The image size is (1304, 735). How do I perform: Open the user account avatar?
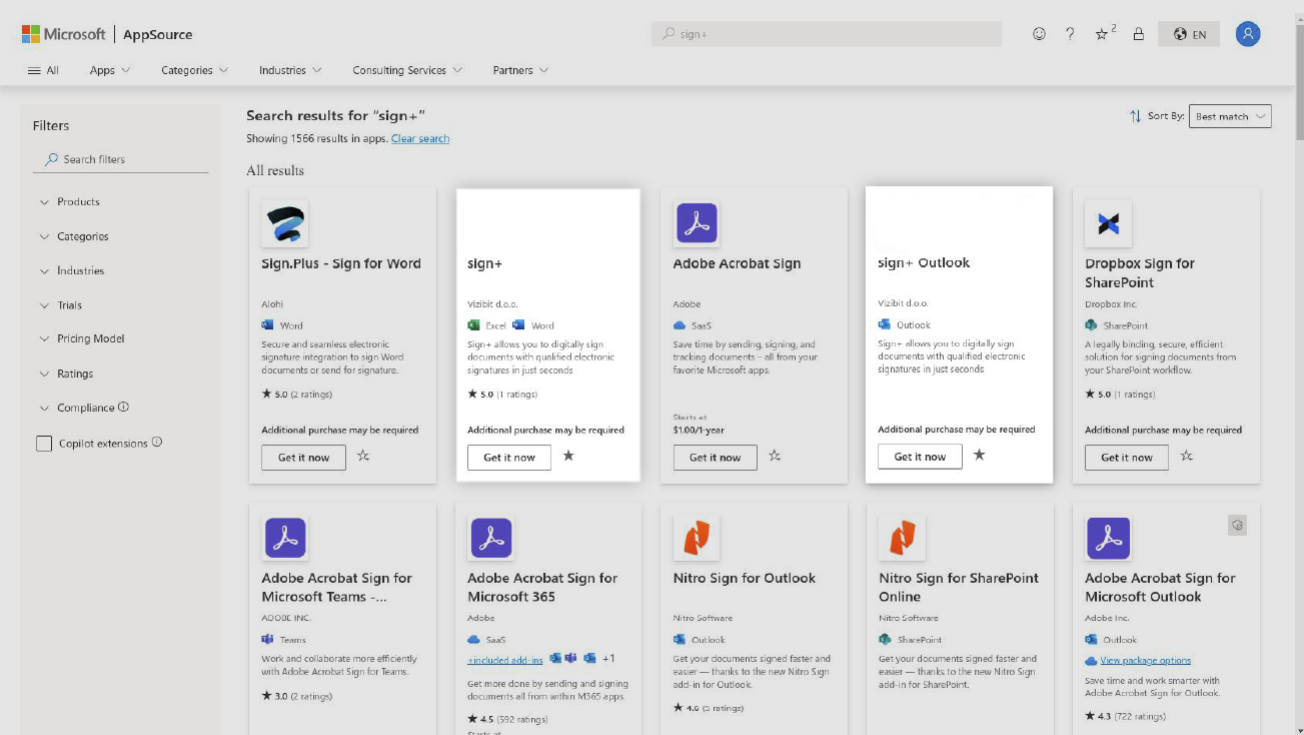1248,34
